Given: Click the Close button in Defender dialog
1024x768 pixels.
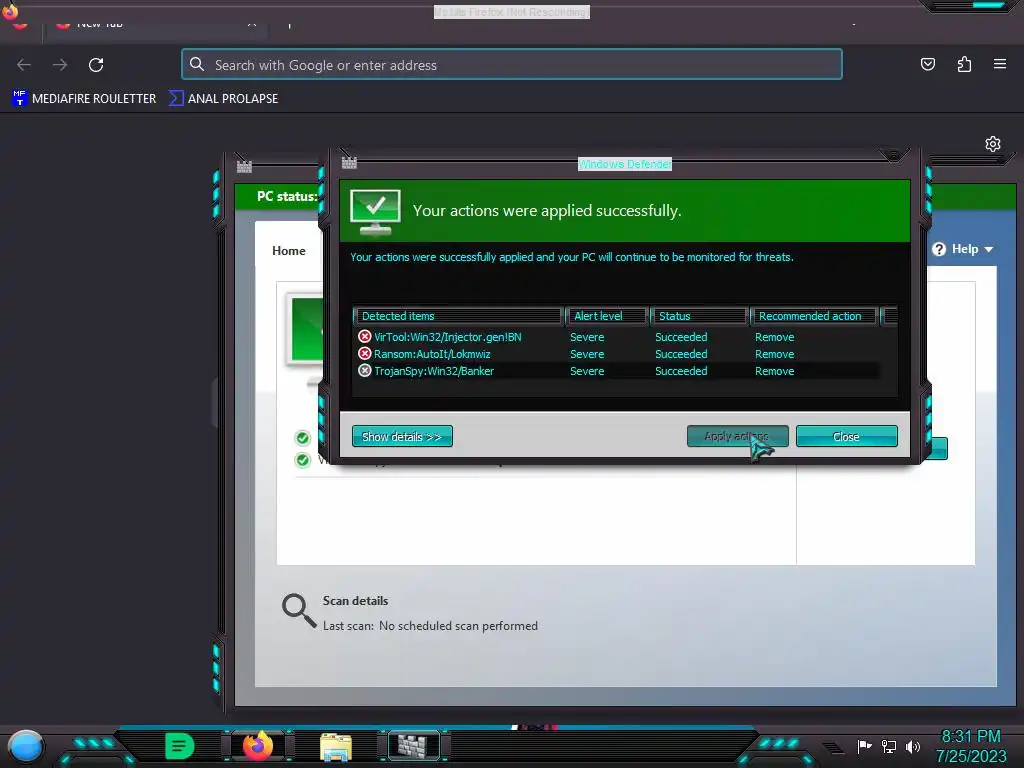Looking at the screenshot, I should [846, 436].
